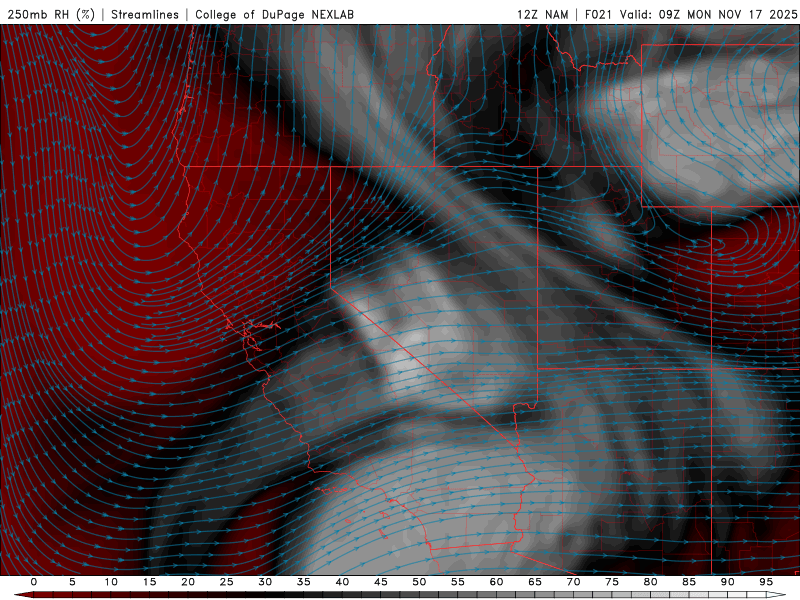Click the '50' color scale label

point(419,582)
